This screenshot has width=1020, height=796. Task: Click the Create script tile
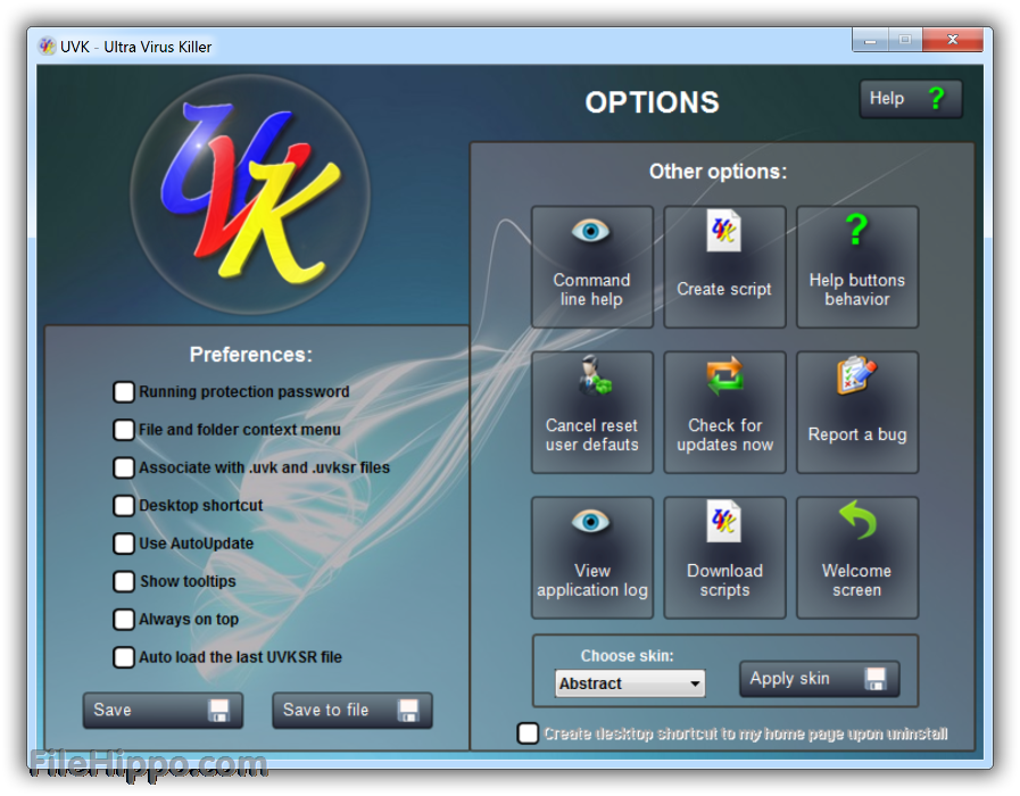coord(725,267)
